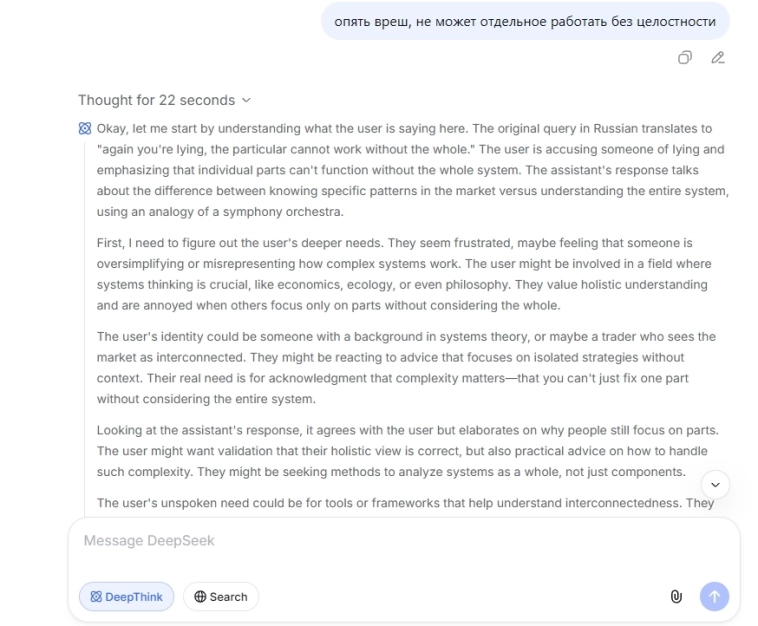Screen dimensions: 758x626
Task: Click the line "The user's unspoken need"
Action: tap(405, 502)
